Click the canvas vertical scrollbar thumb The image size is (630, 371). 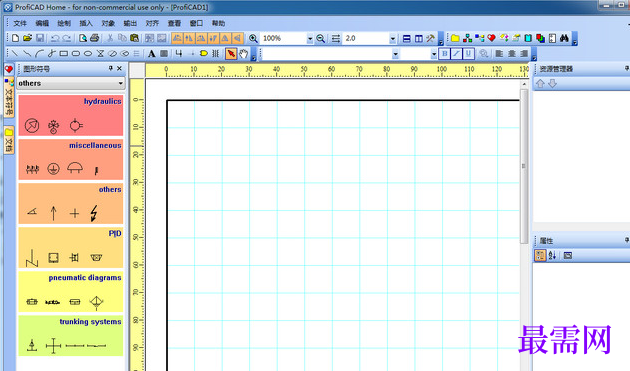tap(524, 166)
